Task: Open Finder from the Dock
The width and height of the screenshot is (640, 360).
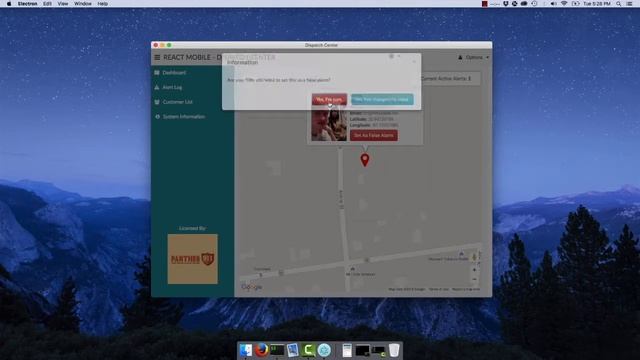Action: point(246,350)
